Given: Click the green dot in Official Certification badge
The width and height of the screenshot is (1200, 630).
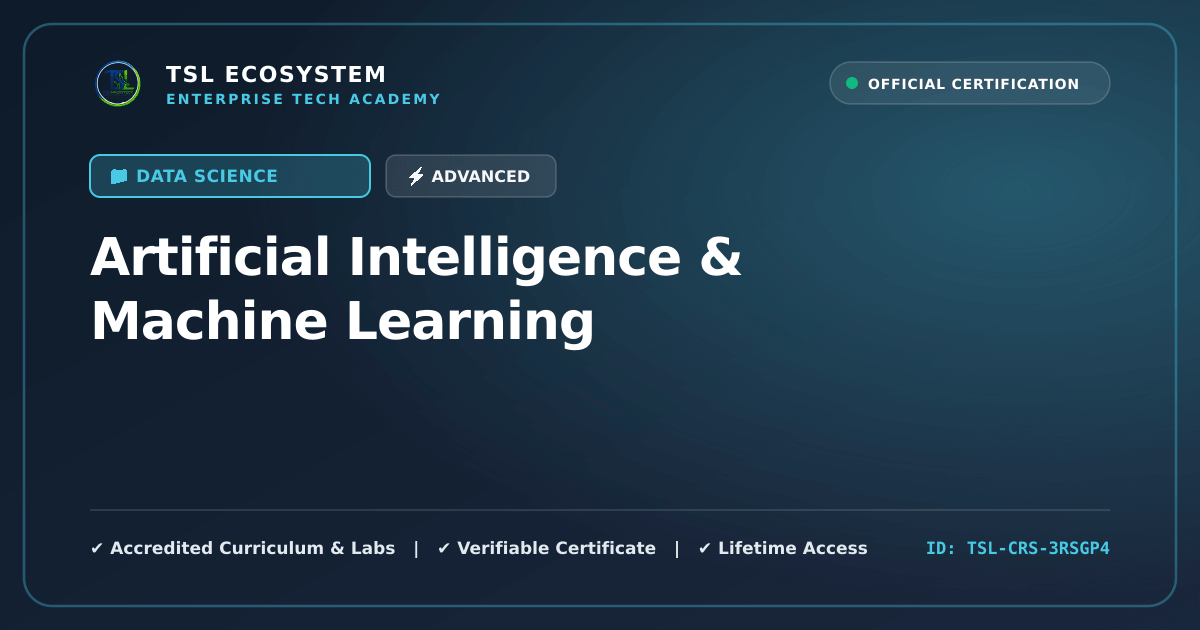Looking at the screenshot, I should tap(852, 83).
